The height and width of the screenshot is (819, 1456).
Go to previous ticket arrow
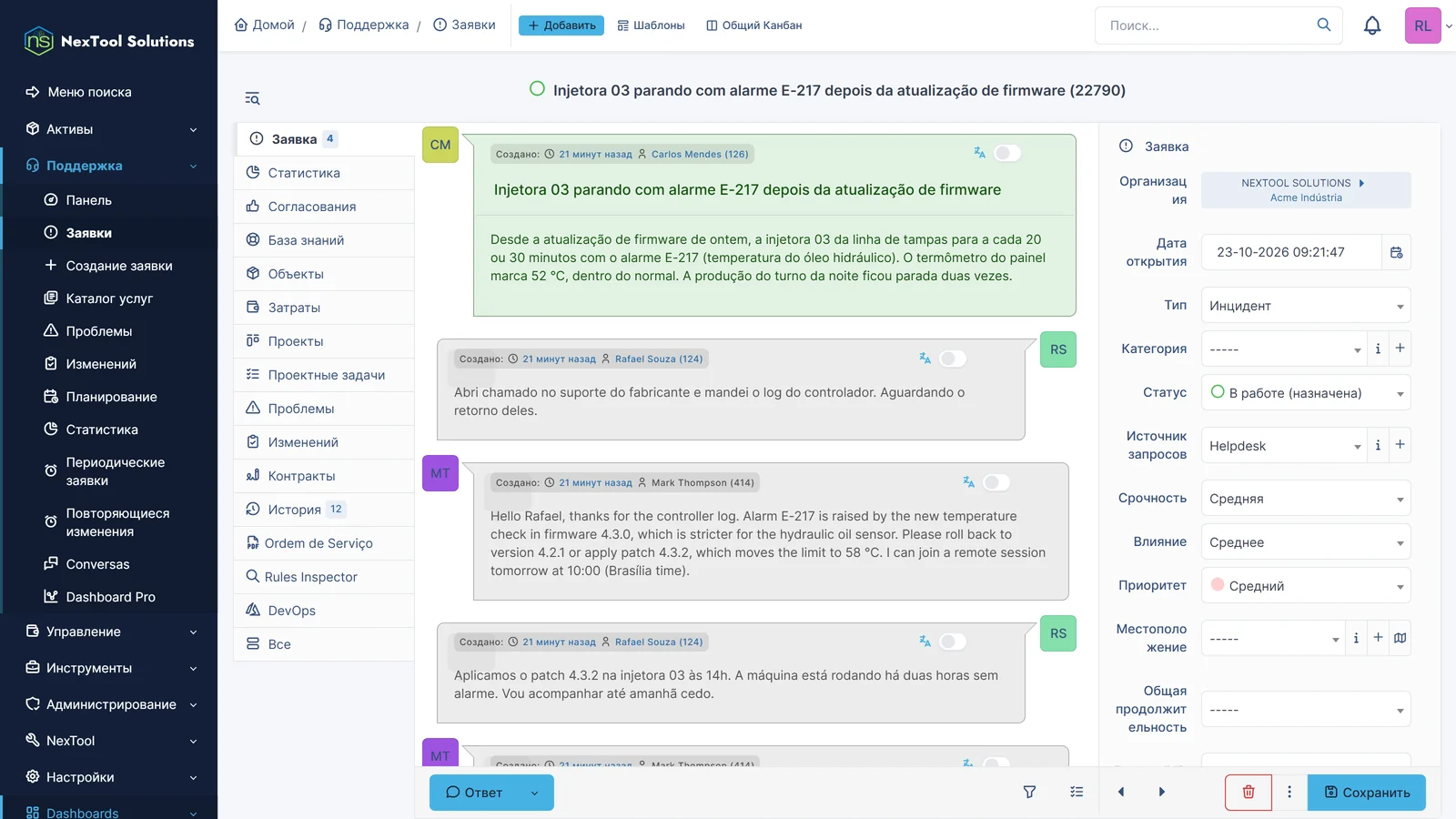[1121, 792]
